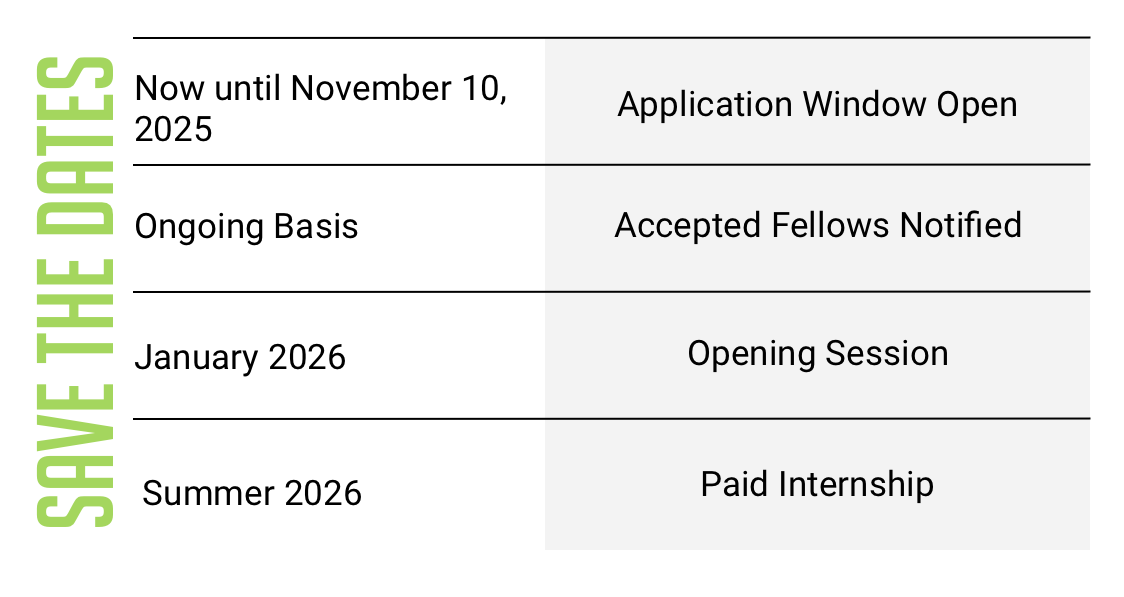The width and height of the screenshot is (1124, 597).
Task: Click the word "Internship" in the last row
Action: point(856,484)
